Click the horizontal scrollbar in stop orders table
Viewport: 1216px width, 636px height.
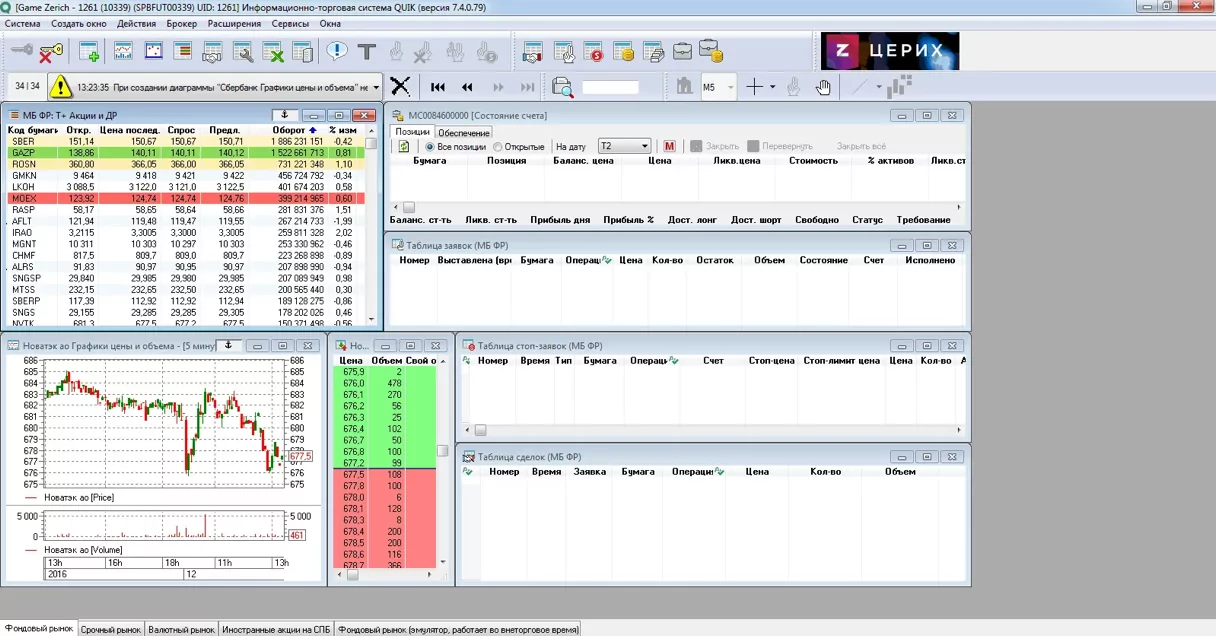(711, 430)
